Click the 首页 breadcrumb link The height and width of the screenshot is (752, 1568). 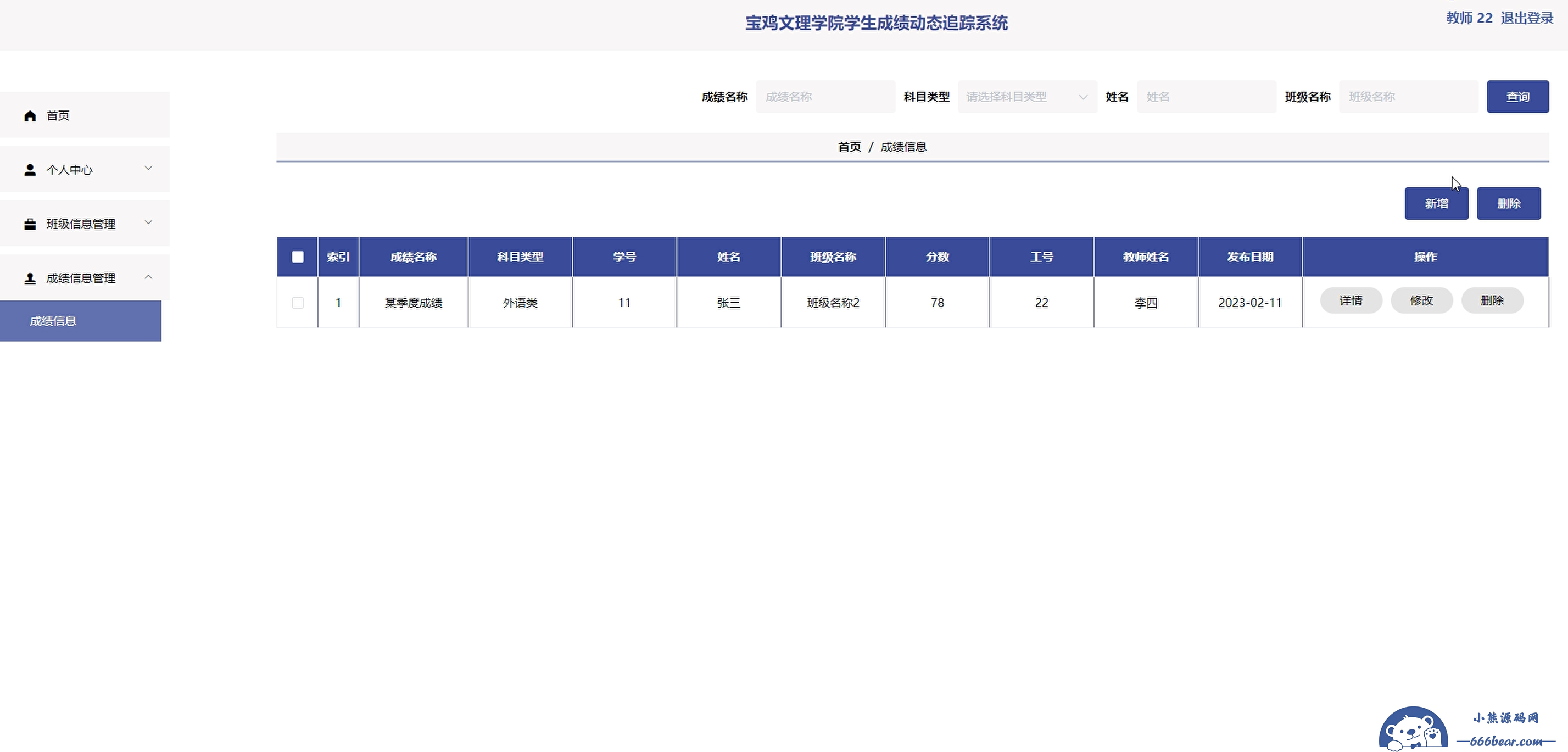(x=849, y=147)
